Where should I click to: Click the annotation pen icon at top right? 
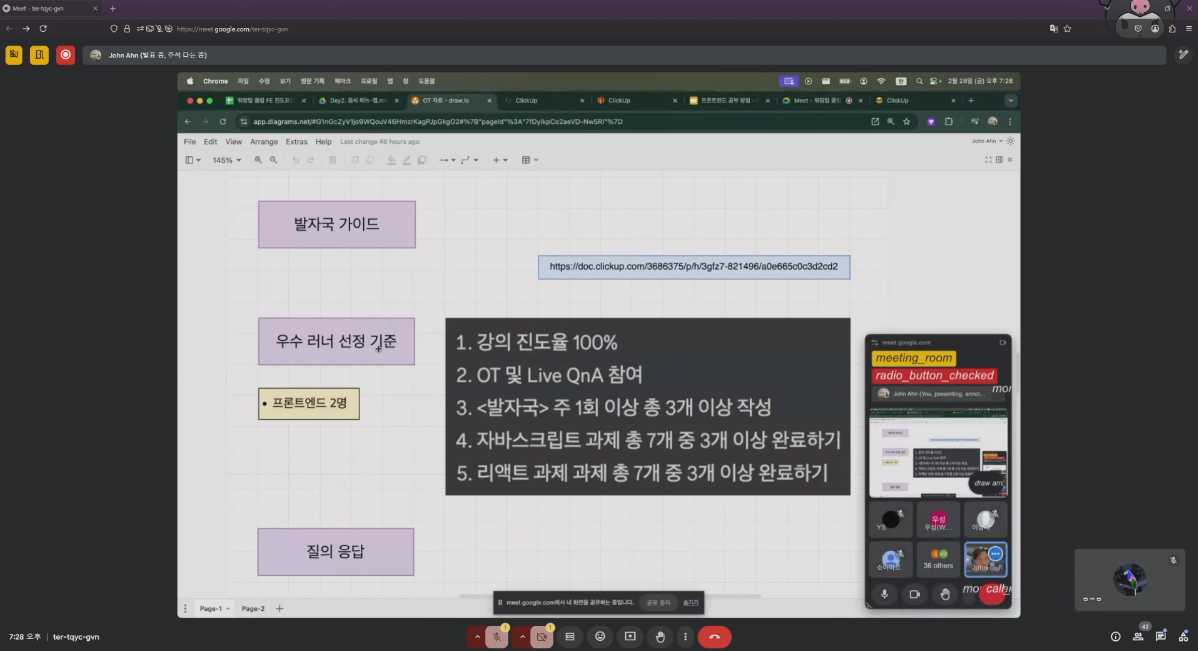tap(1183, 55)
